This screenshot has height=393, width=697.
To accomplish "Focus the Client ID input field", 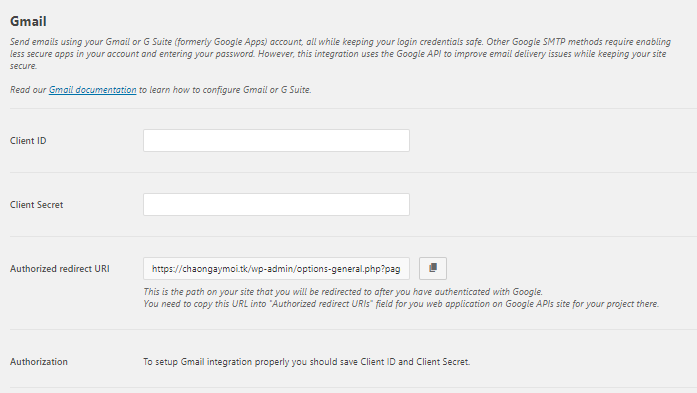I will [x=276, y=140].
